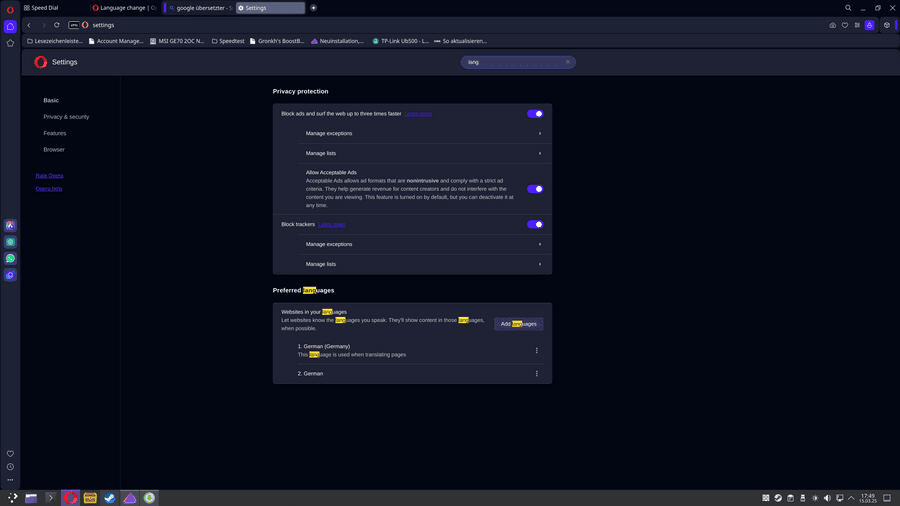Turn off Allow Acceptable Ads switch
The height and width of the screenshot is (506, 900).
pos(535,189)
